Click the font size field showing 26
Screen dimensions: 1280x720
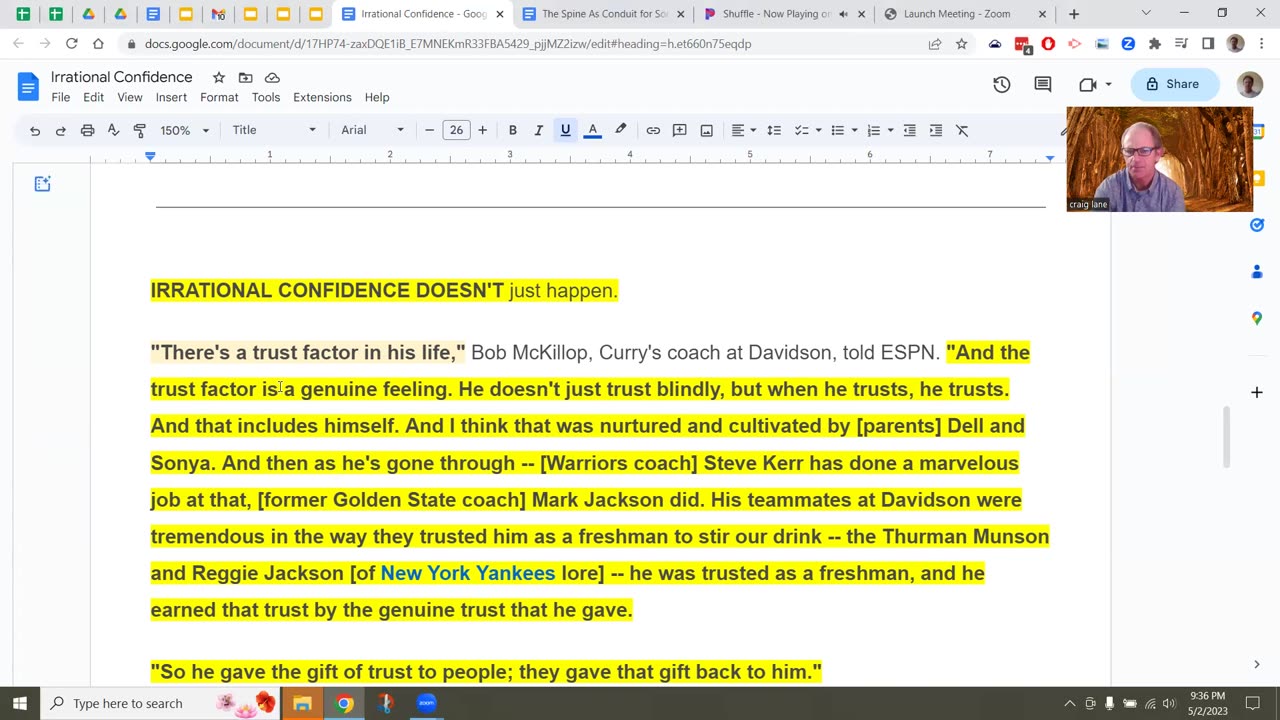pos(456,130)
